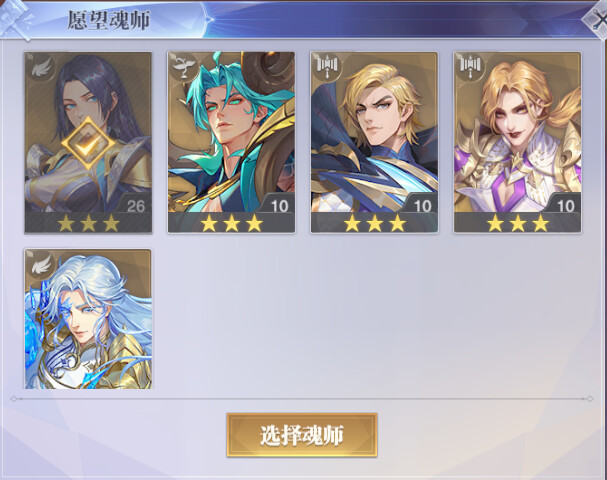Screen dimensions: 607x480
Task: Click the three-star rating under the wavy blonde-haired card
Action: click(x=518, y=223)
